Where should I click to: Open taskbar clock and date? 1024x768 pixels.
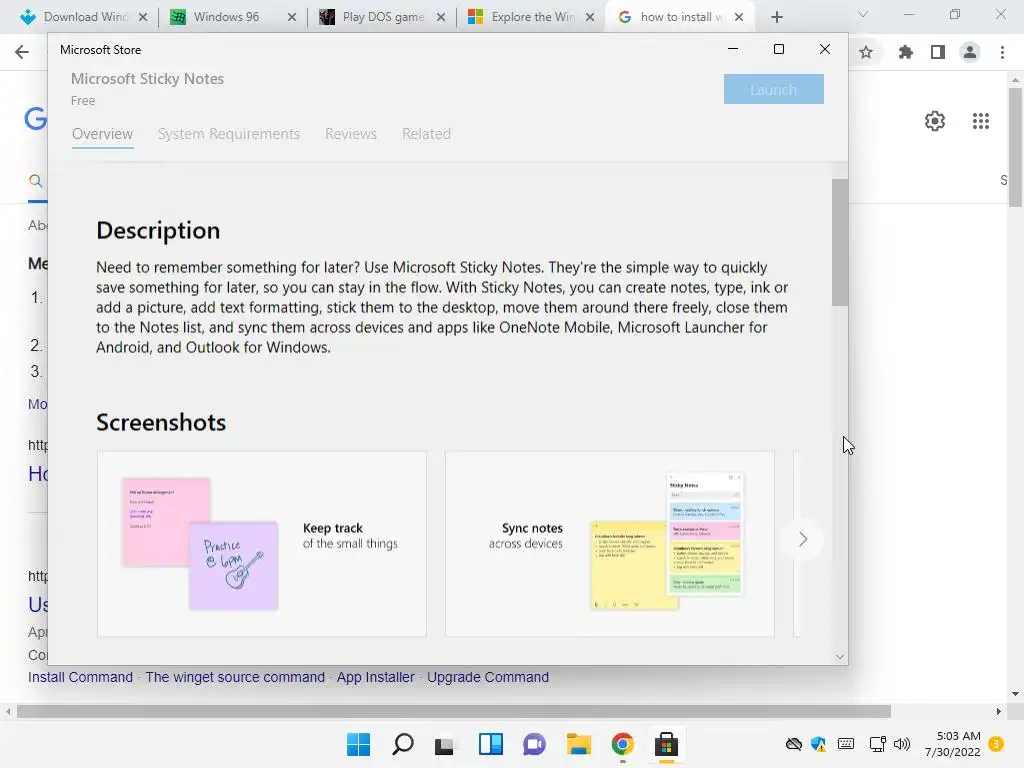coord(953,744)
